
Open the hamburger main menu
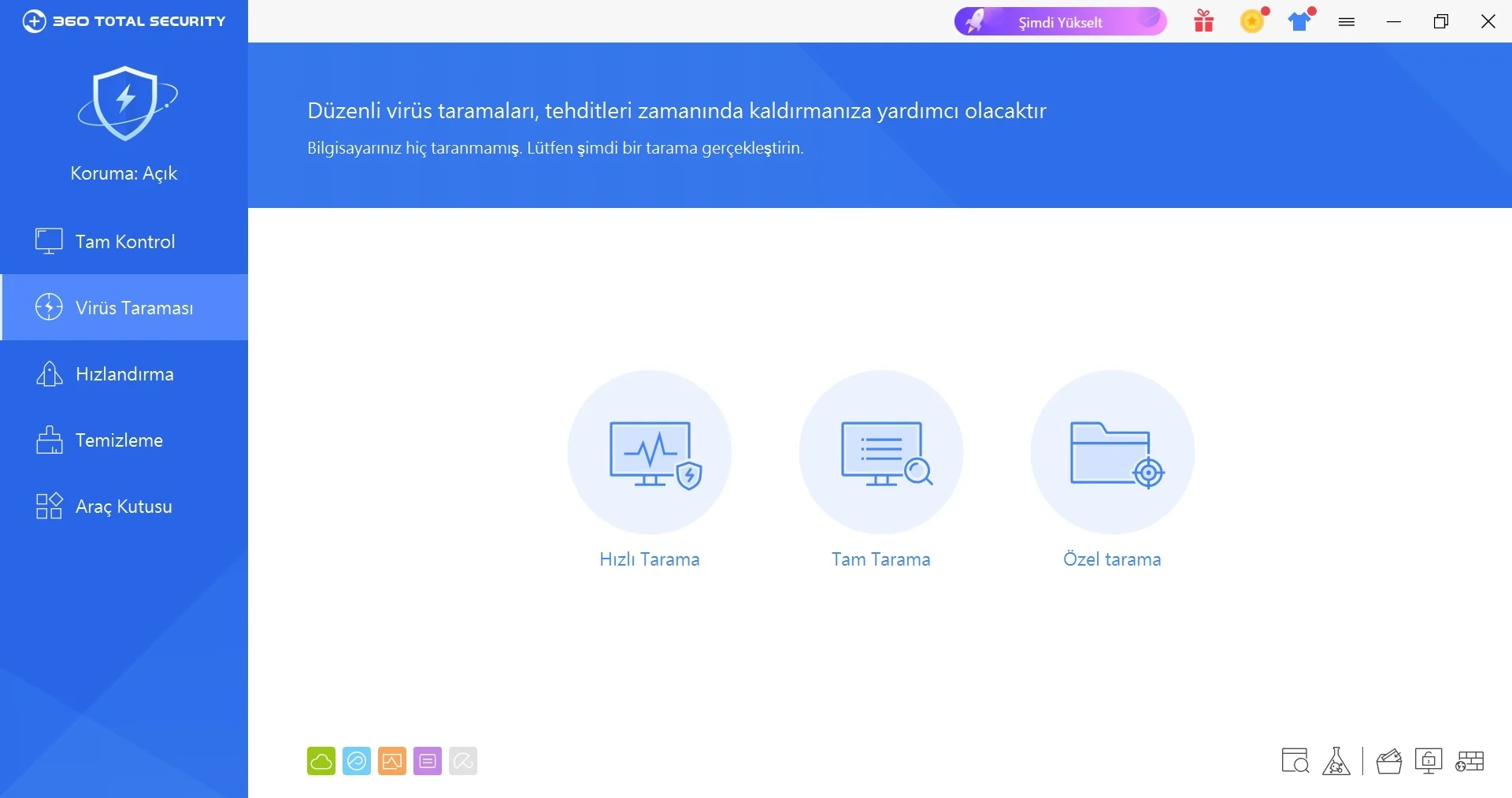[x=1347, y=22]
